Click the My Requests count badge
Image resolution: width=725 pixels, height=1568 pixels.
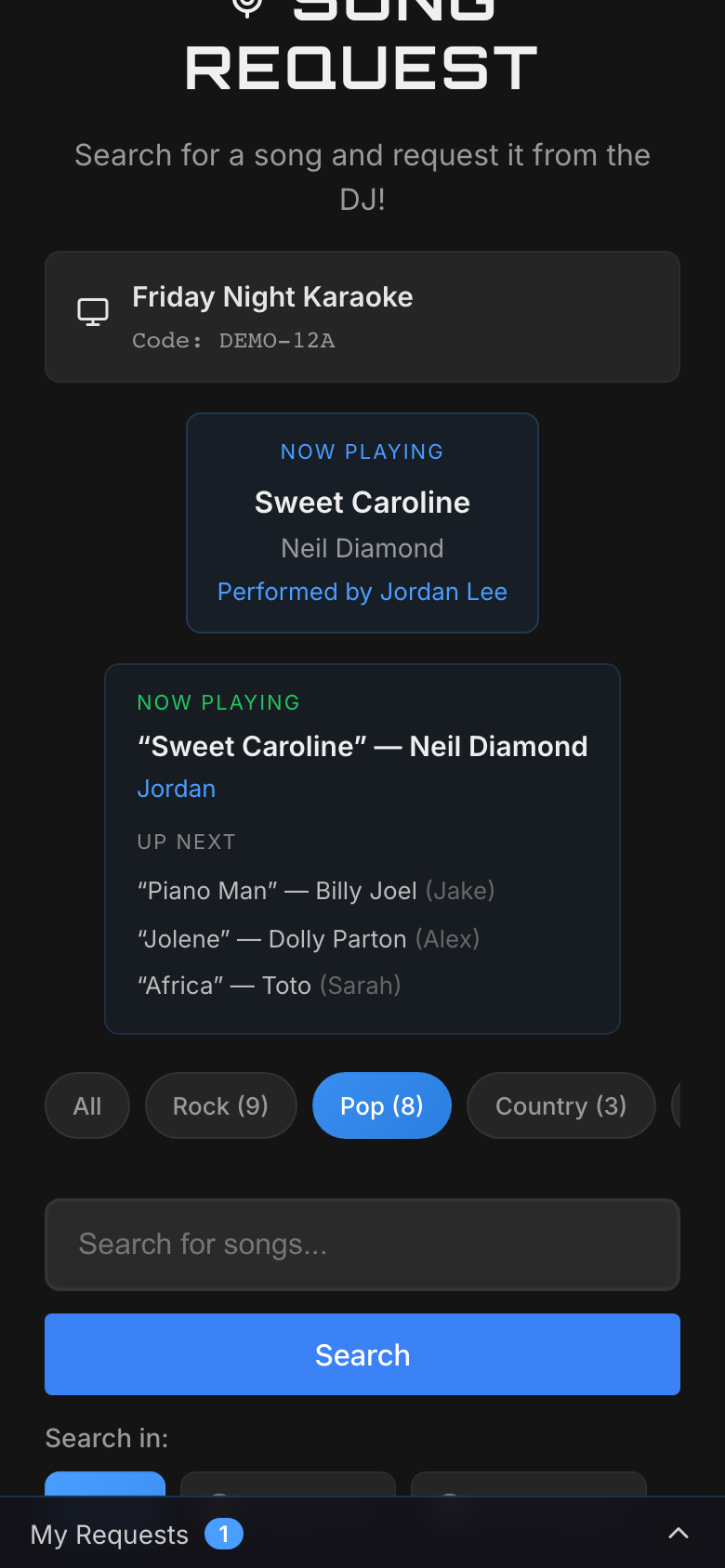[x=223, y=1534]
